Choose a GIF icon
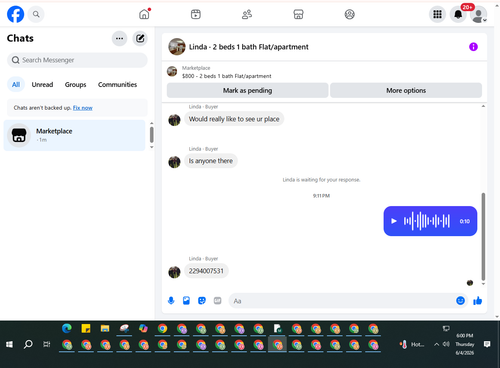Screen dimensions: 500x368 coord(217,301)
